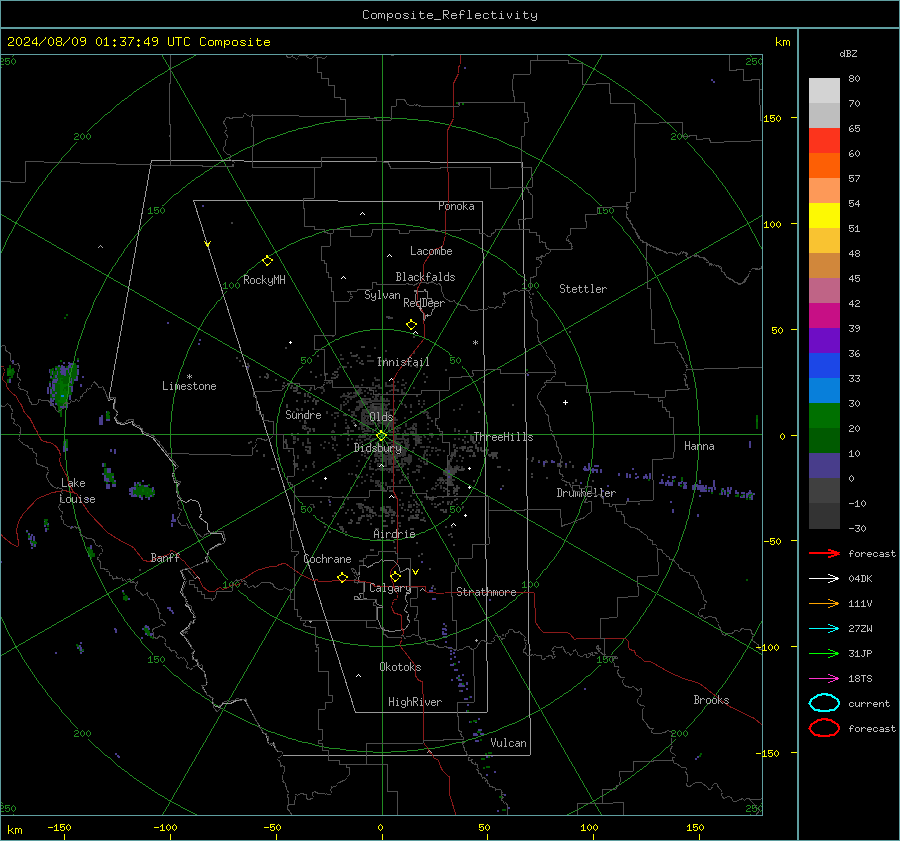Viewport: 900px width, 841px height.
Task: Select the Vulcan label
Action: [x=509, y=743]
